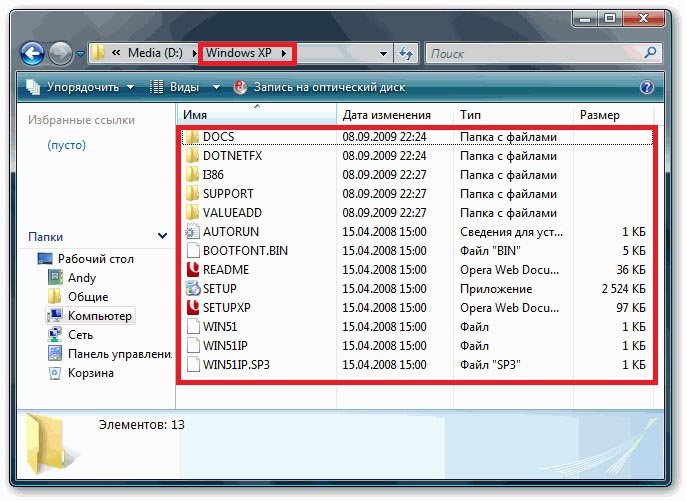686x501 pixels.
Task: Select the I386 folder icon
Action: pos(192,175)
